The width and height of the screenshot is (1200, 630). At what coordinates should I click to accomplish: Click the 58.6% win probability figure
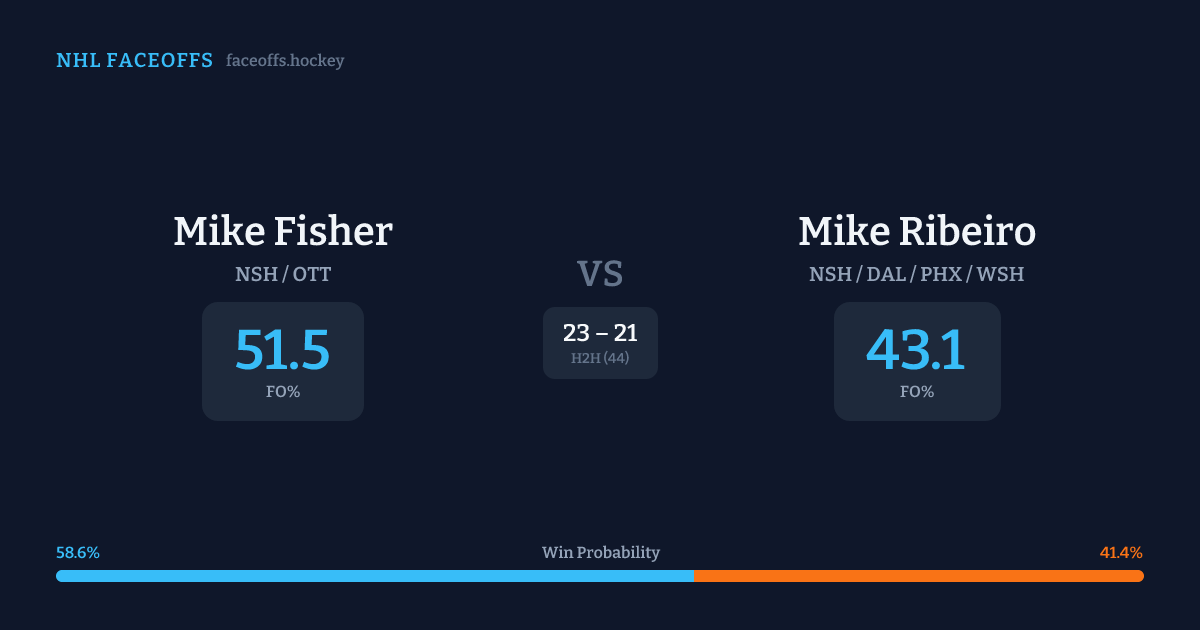click(78, 553)
